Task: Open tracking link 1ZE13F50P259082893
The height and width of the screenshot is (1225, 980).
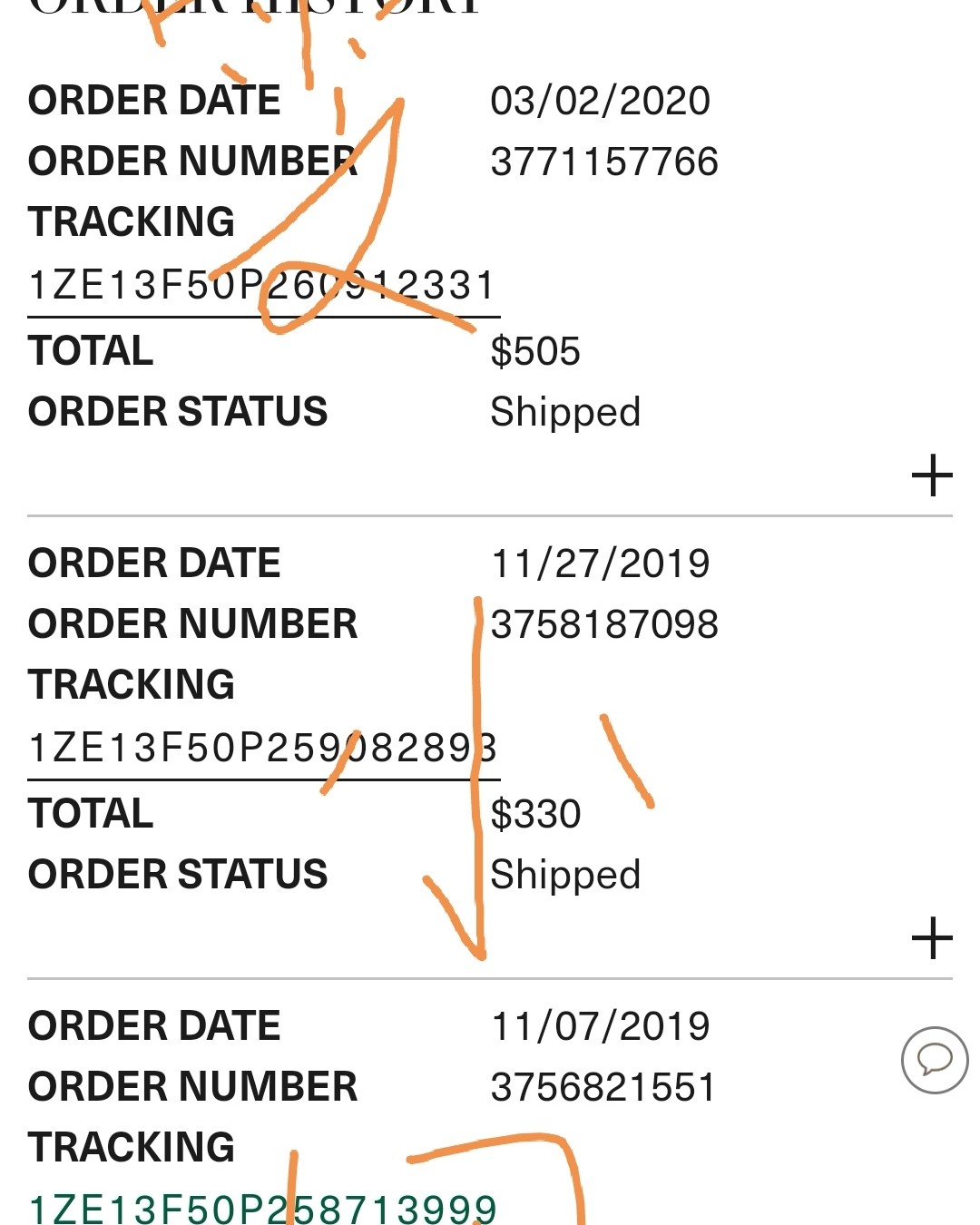Action: point(263,748)
